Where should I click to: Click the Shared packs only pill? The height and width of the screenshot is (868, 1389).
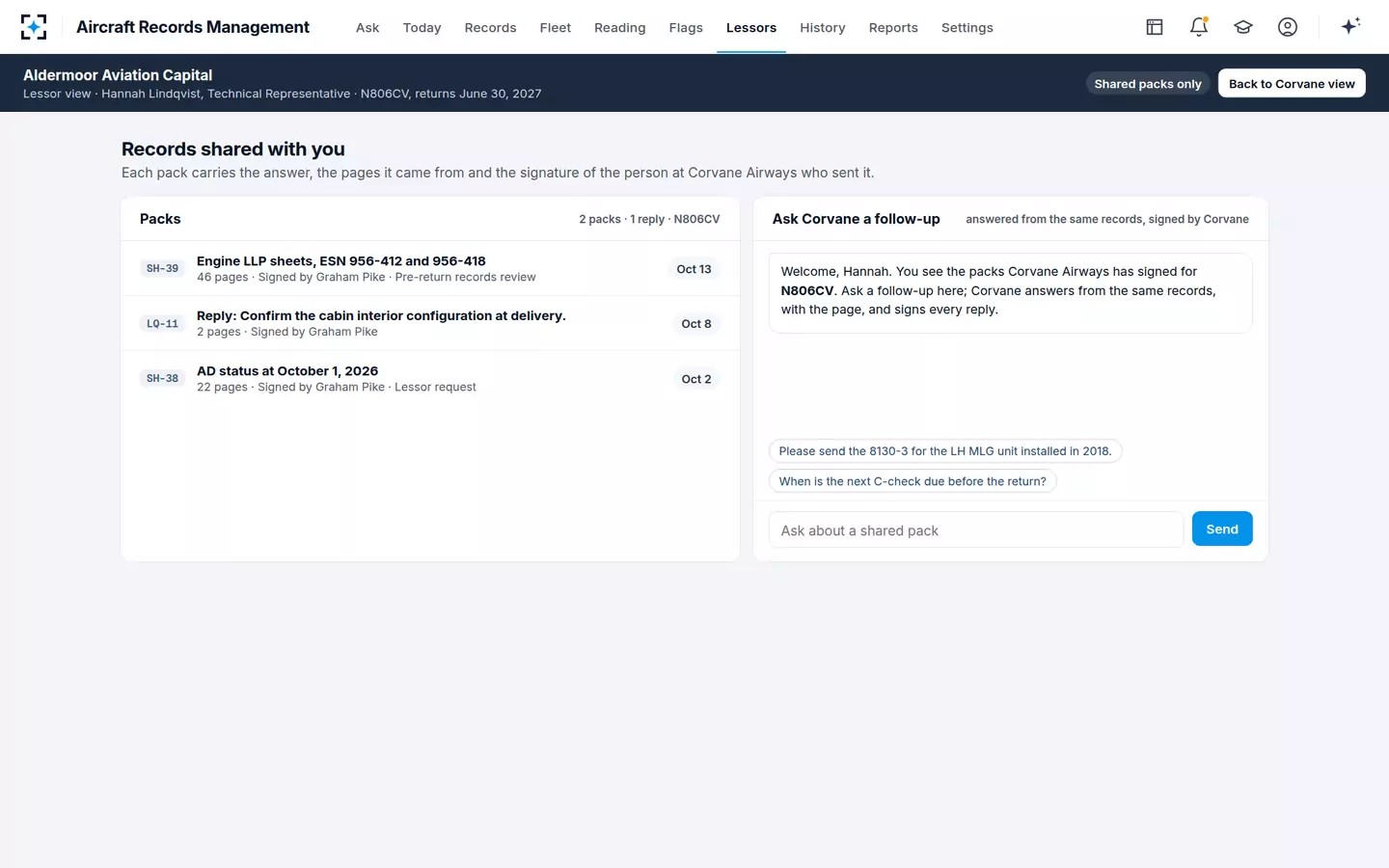click(1148, 84)
